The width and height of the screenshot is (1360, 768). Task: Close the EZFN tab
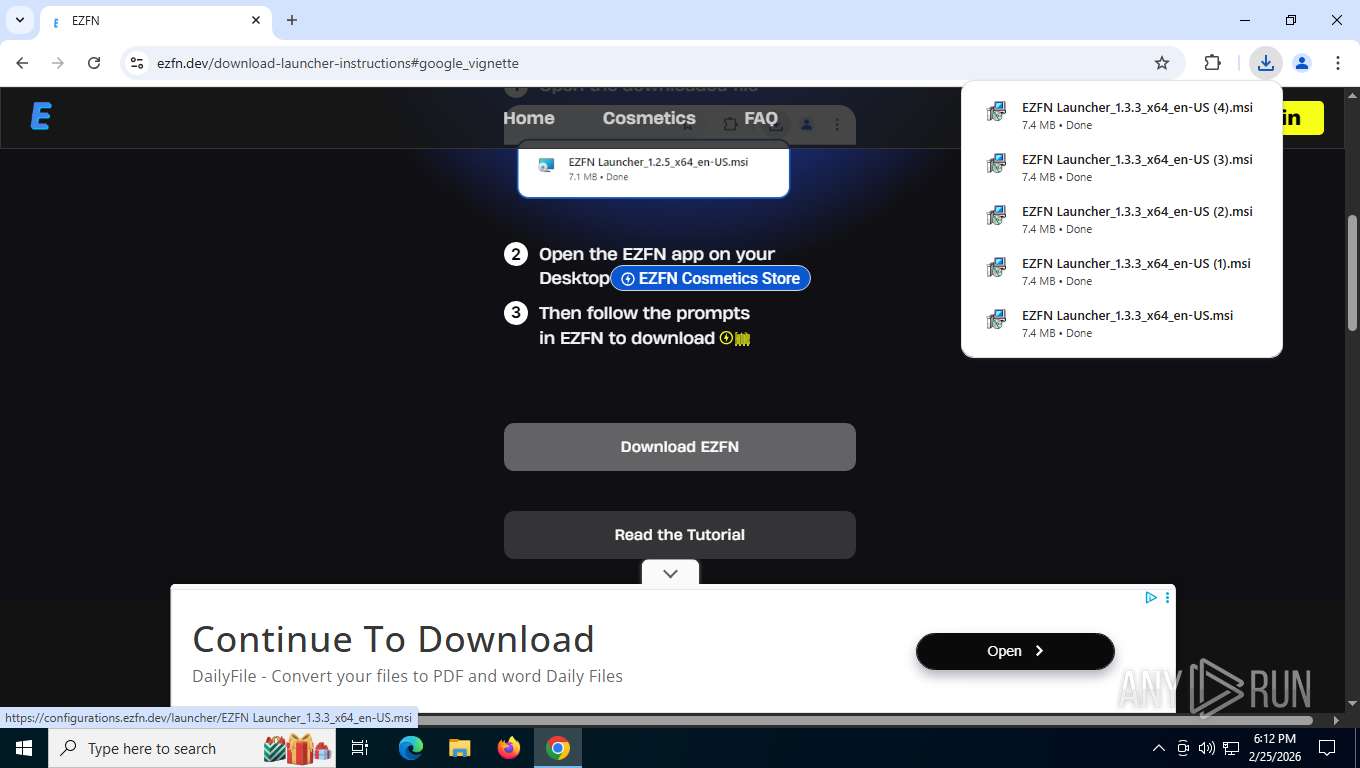[256, 20]
